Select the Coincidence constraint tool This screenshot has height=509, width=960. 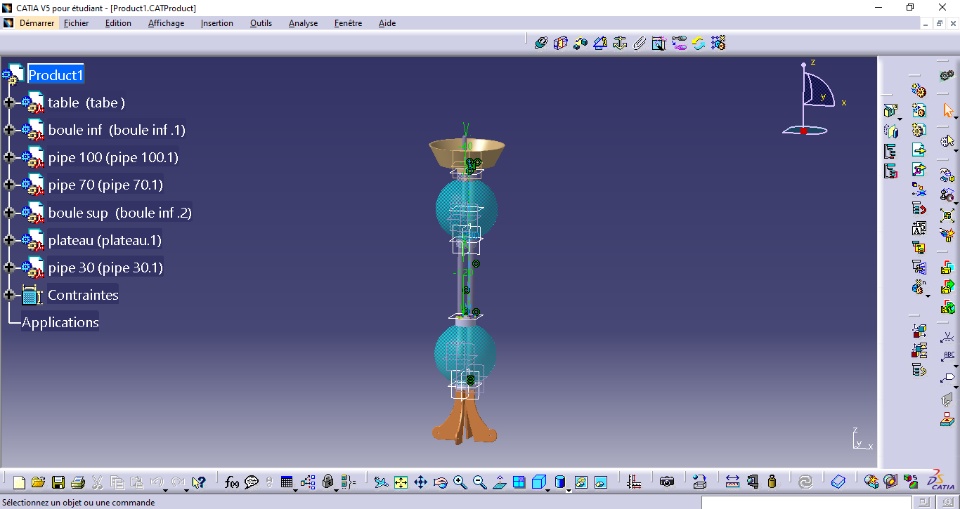[541, 43]
